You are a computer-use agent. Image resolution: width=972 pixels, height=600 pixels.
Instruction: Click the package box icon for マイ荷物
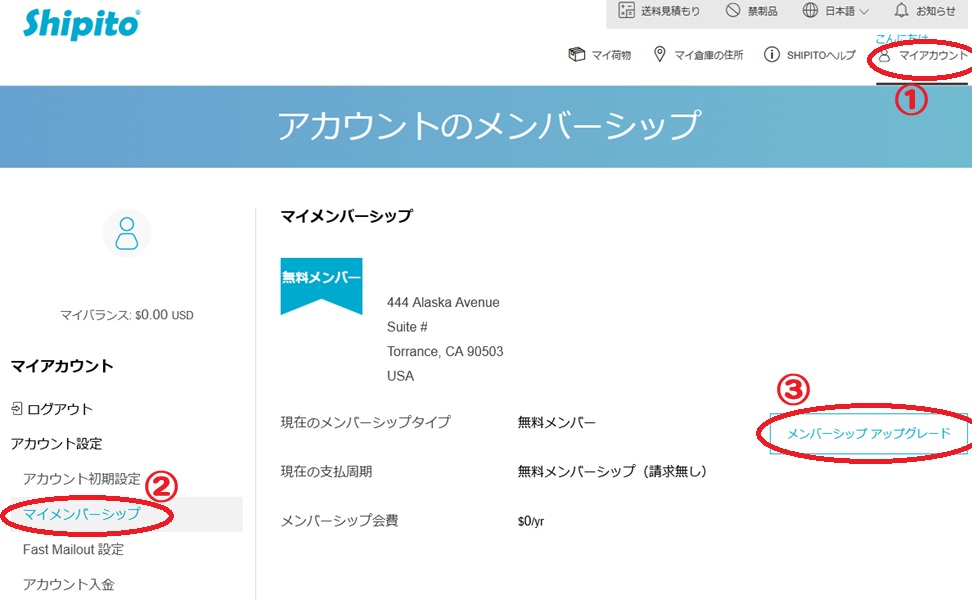(576, 55)
